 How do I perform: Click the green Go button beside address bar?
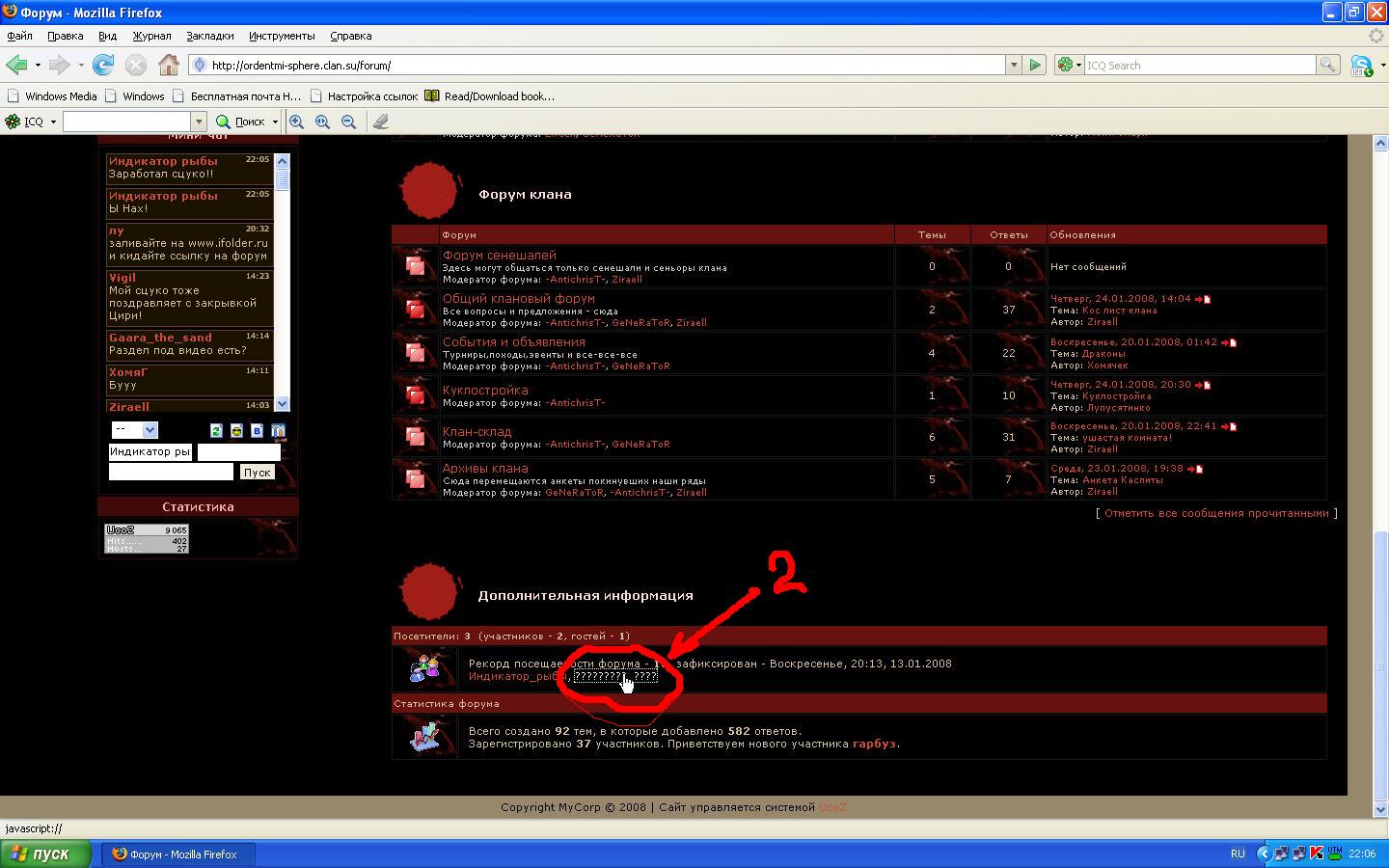(1035, 65)
